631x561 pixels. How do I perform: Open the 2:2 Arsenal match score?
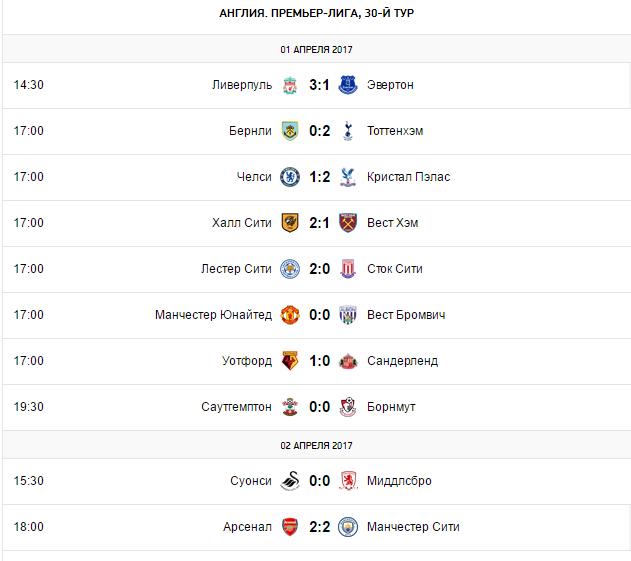[318, 527]
